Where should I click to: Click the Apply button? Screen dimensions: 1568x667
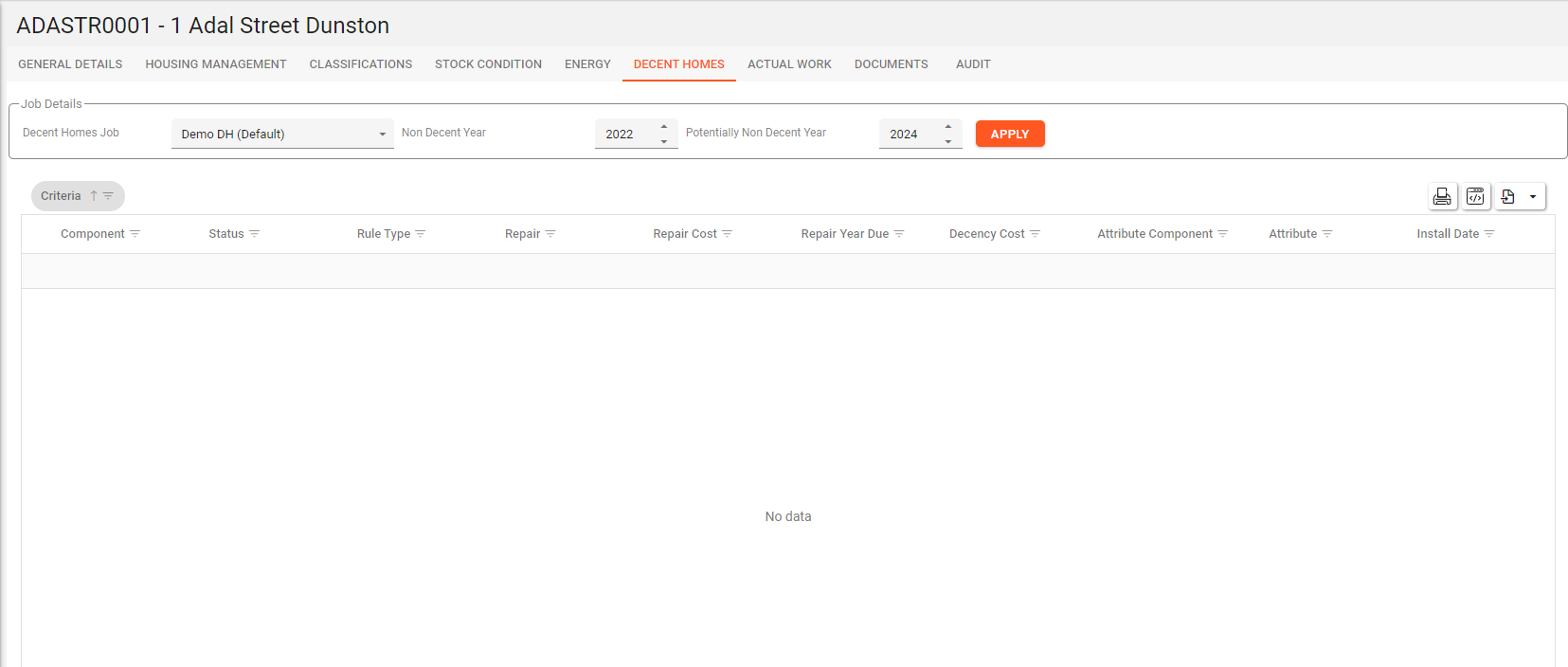tap(1009, 134)
